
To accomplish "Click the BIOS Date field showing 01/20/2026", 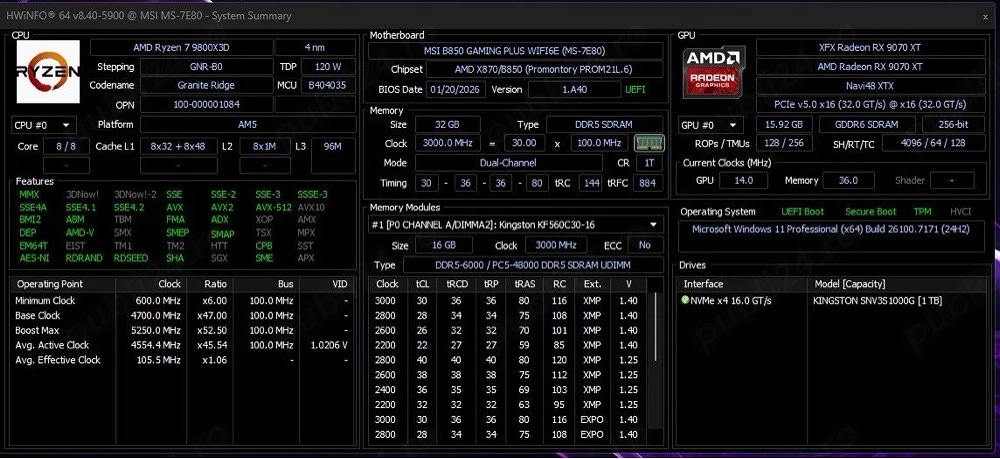I will [x=456, y=89].
